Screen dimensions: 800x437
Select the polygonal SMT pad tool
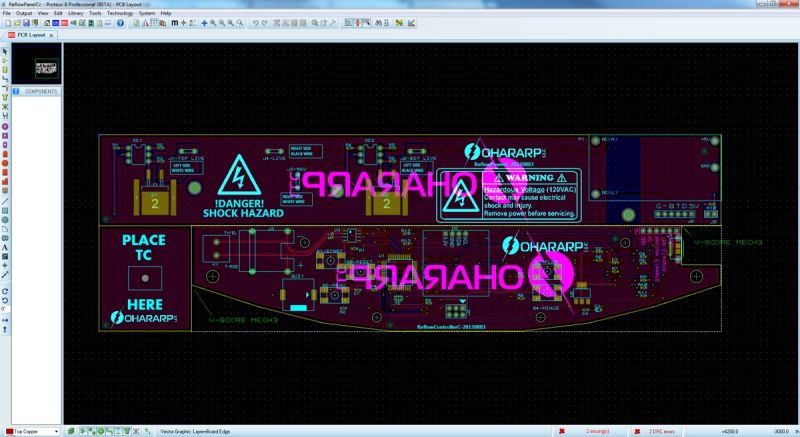(x=5, y=181)
